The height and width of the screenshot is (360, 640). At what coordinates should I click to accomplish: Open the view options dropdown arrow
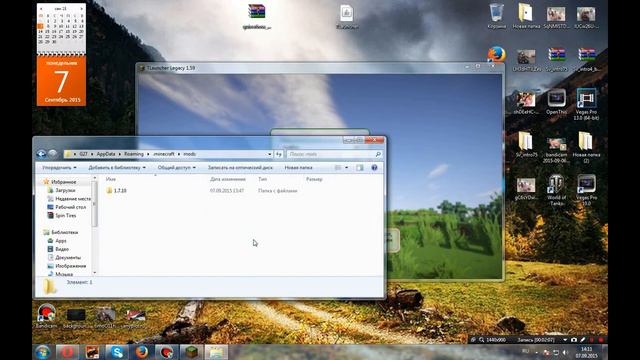pos(347,168)
